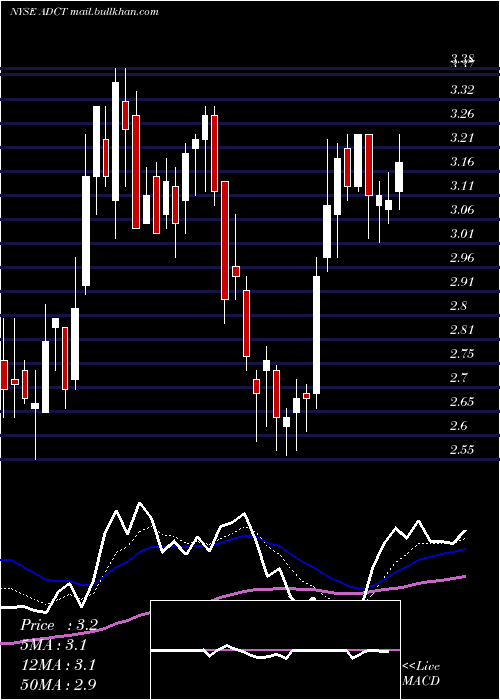The width and height of the screenshot is (500, 700).
Task: Click the MACD inset chart panel
Action: tap(275, 650)
